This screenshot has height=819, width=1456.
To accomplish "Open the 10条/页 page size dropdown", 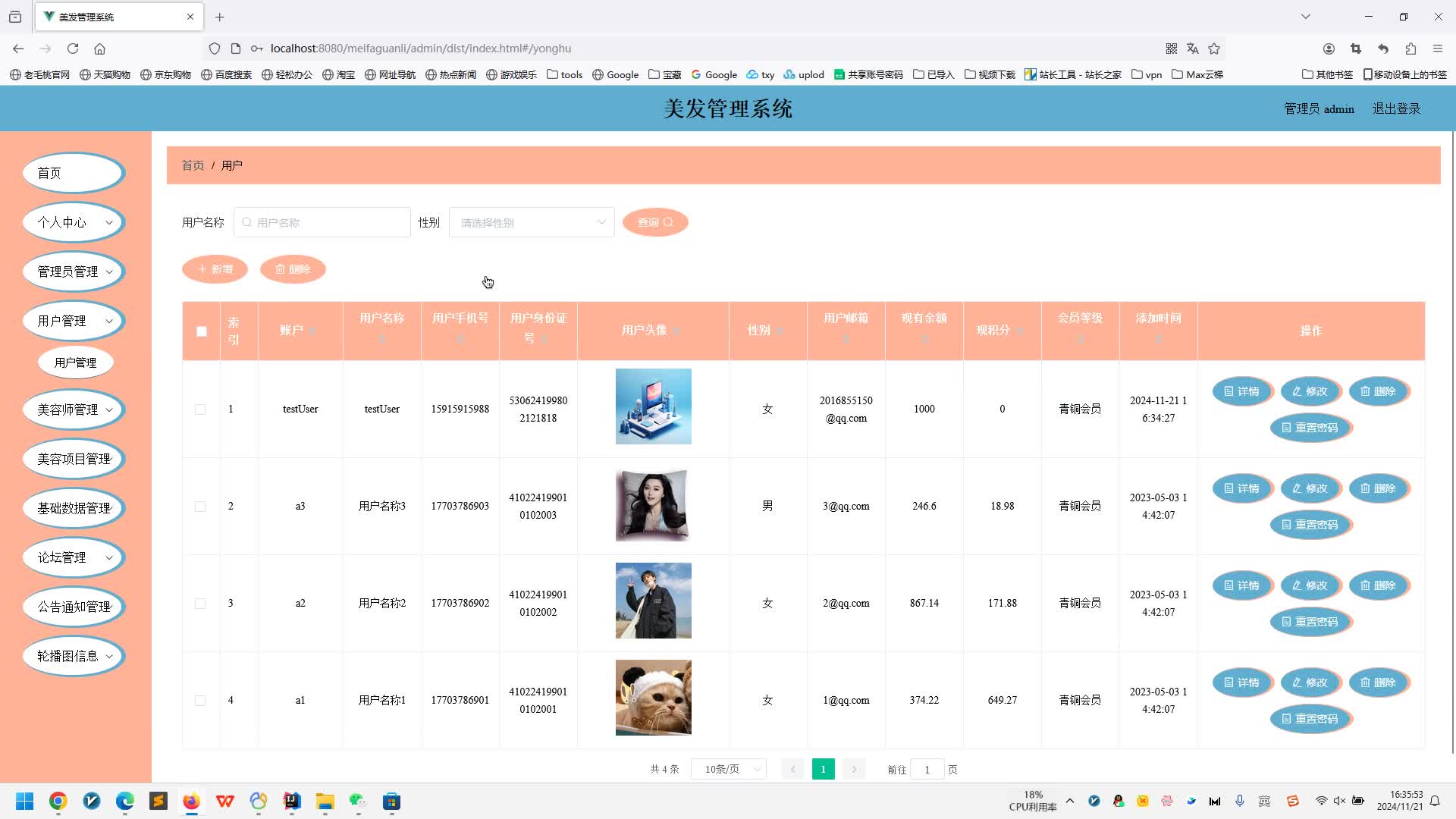I will [x=728, y=769].
